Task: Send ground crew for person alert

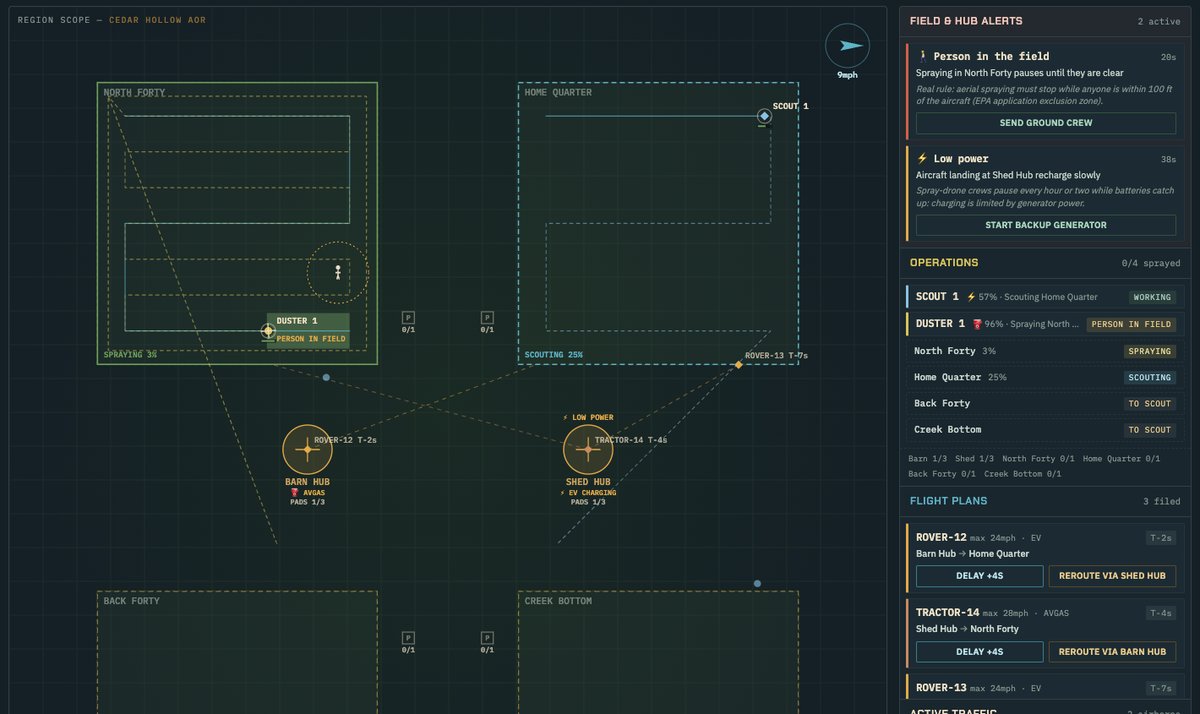Action: tap(1046, 123)
